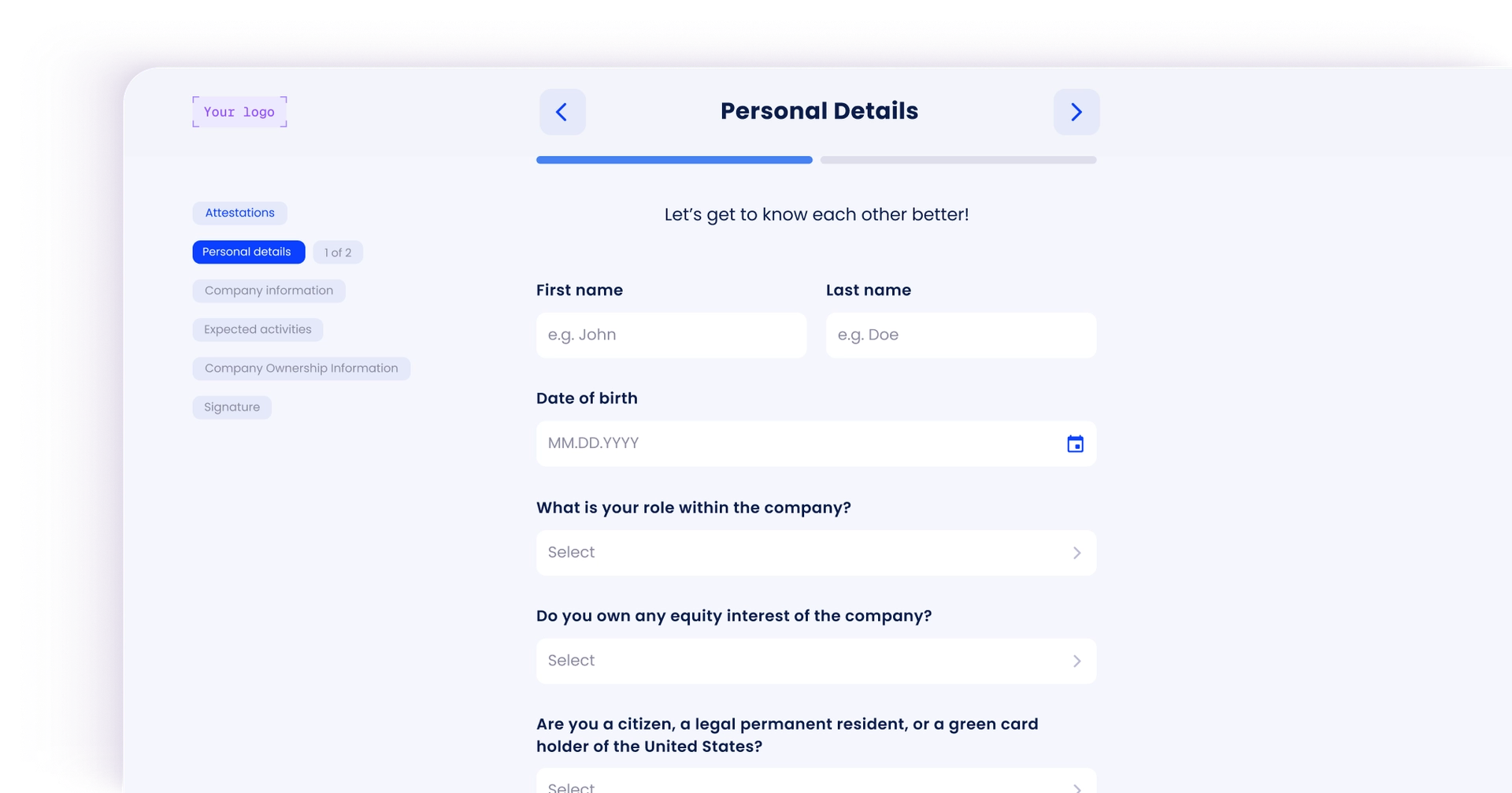Screen dimensions: 1512x793
Task: Click the 'Your logo' placeholder
Action: (239, 112)
